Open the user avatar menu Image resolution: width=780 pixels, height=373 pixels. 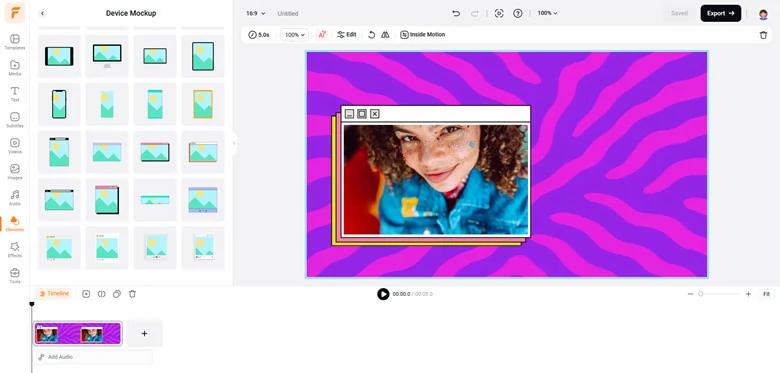[763, 14]
